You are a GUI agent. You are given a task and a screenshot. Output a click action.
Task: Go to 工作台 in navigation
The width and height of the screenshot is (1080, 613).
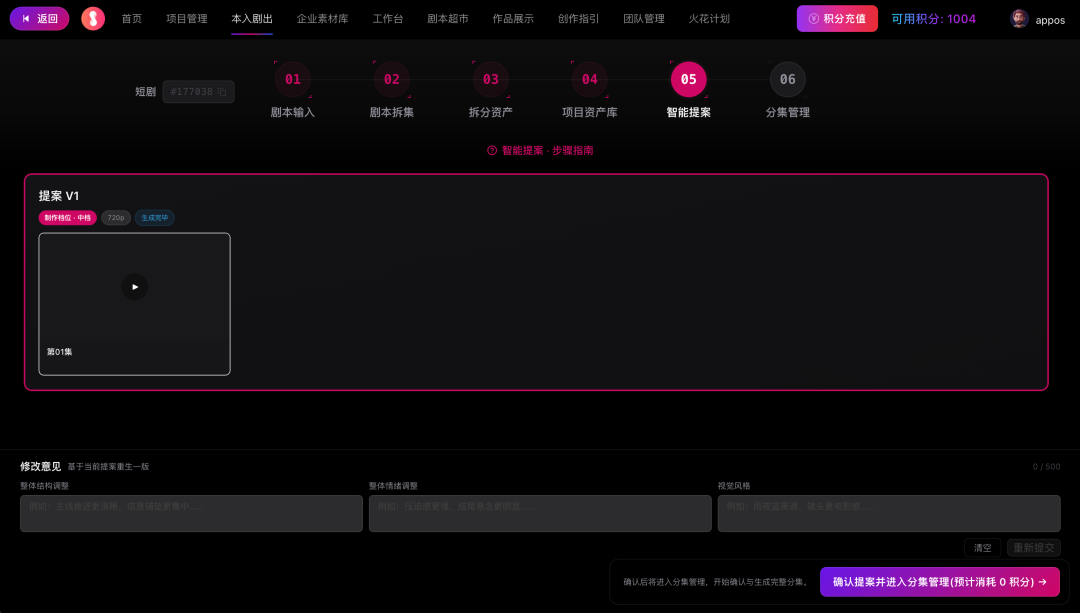(x=388, y=19)
